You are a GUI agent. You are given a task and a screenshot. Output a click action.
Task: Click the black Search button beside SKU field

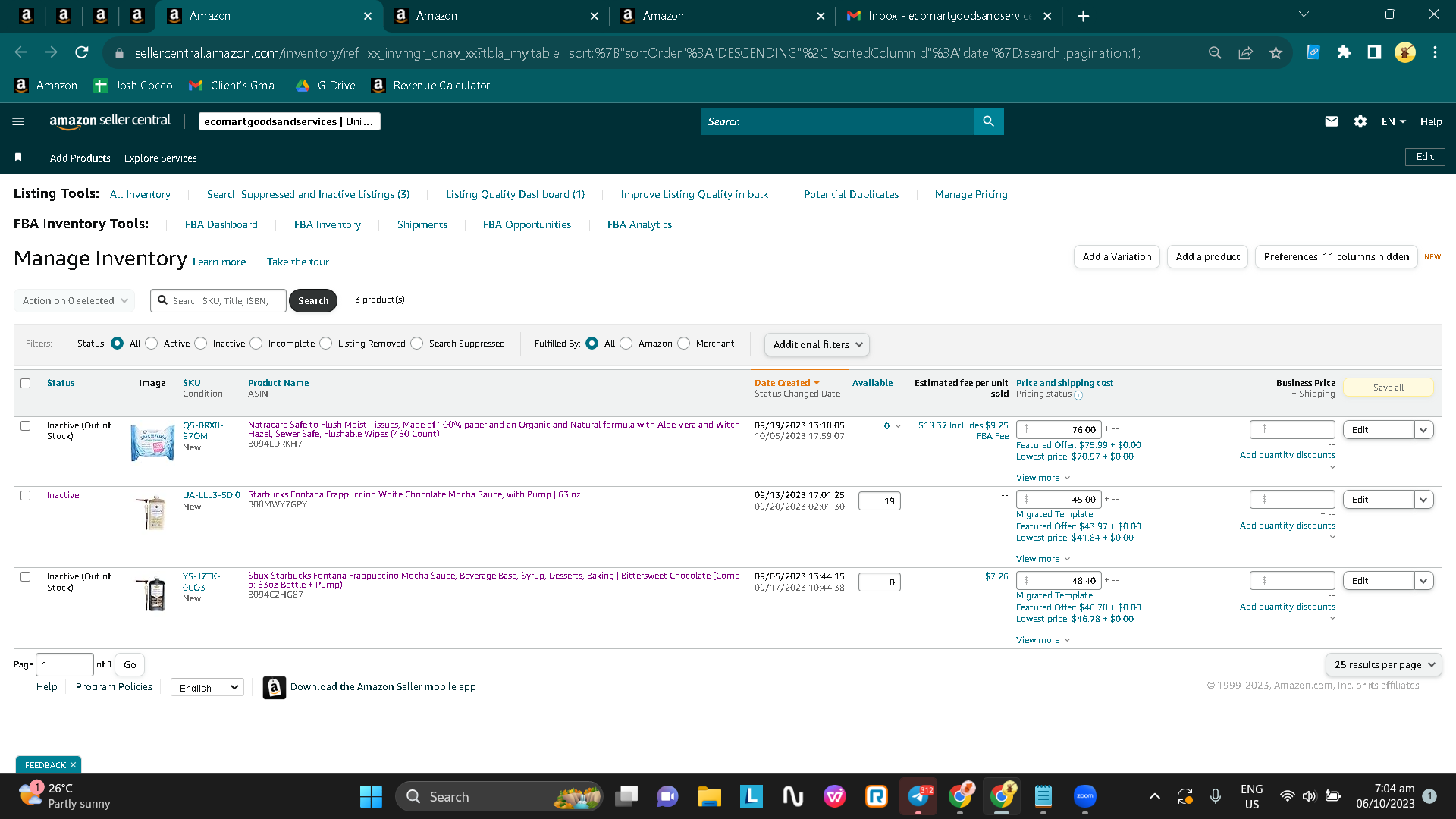313,301
